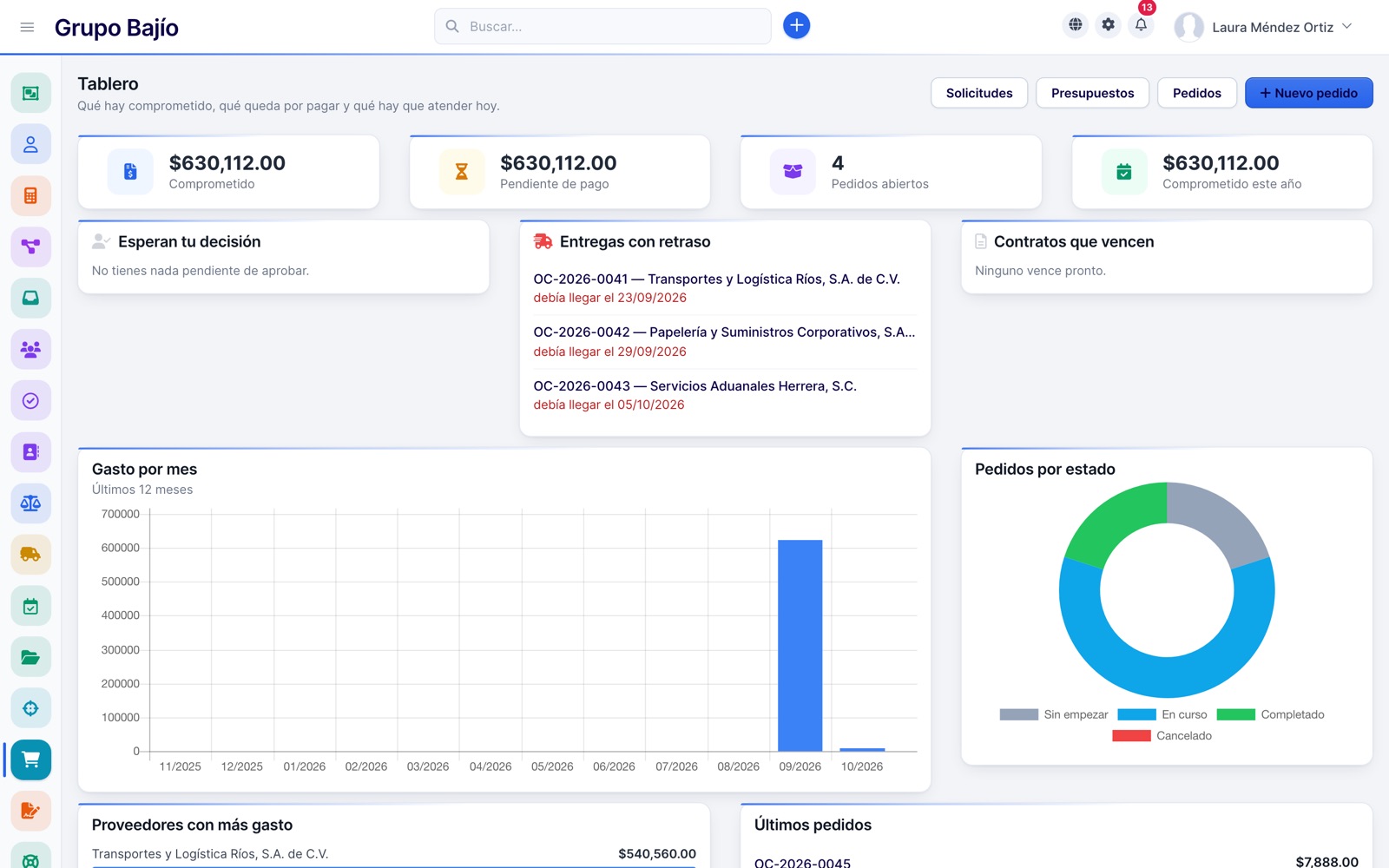Open delayed order OC-2026-0043 Servicios Aduanales Herrera
Screen dimensions: 1389x868
pos(694,385)
